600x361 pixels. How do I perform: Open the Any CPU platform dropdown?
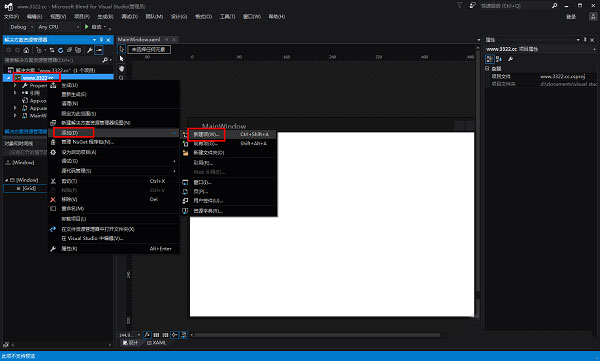(58, 27)
